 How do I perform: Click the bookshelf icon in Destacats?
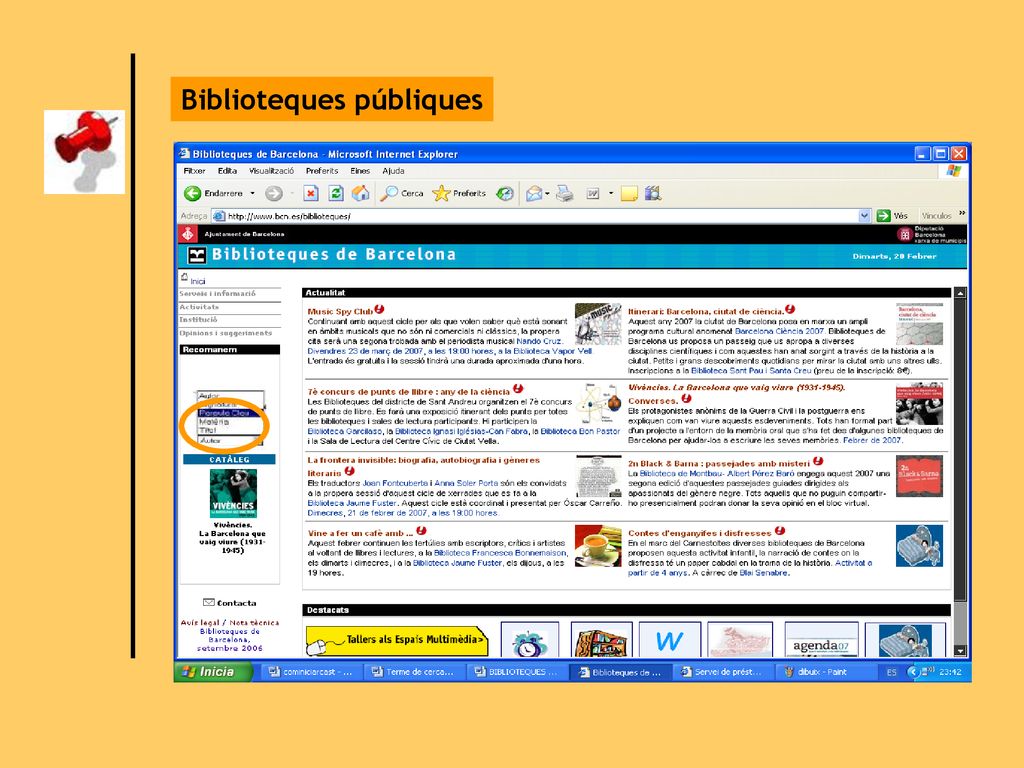click(601, 641)
